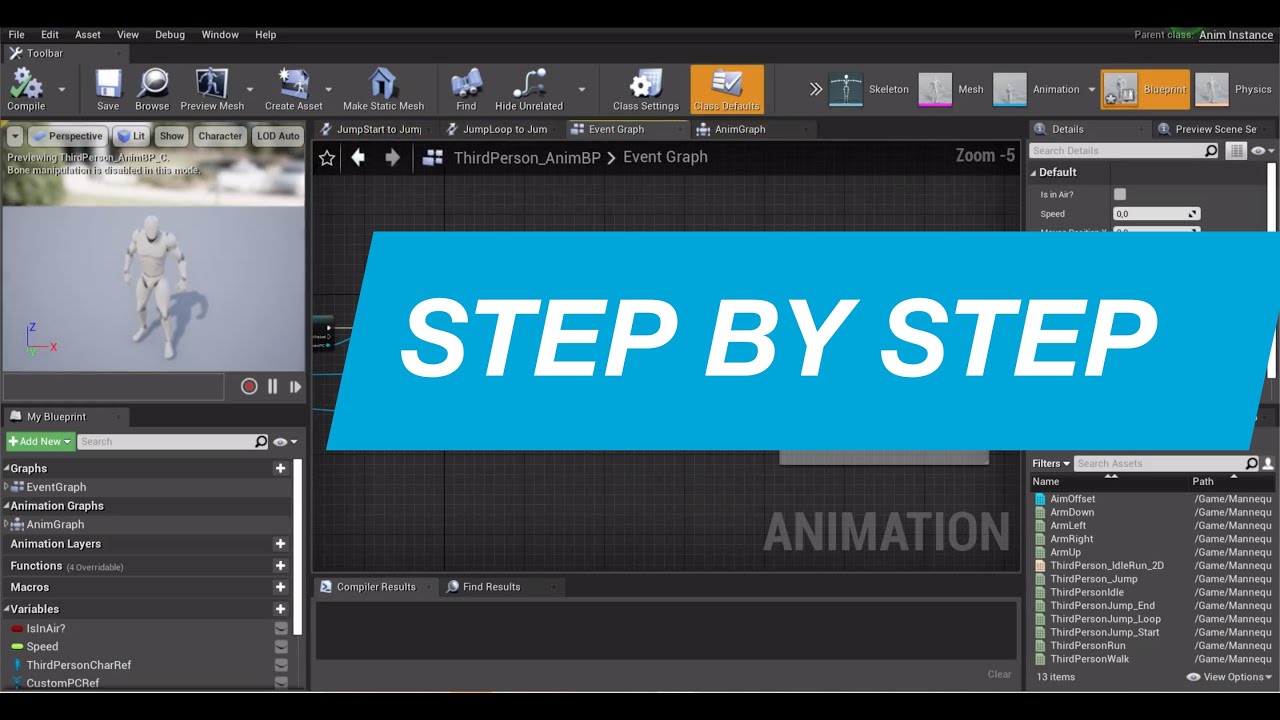The height and width of the screenshot is (720, 1280).
Task: Click the Anim Instance parent class link
Action: coord(1236,35)
